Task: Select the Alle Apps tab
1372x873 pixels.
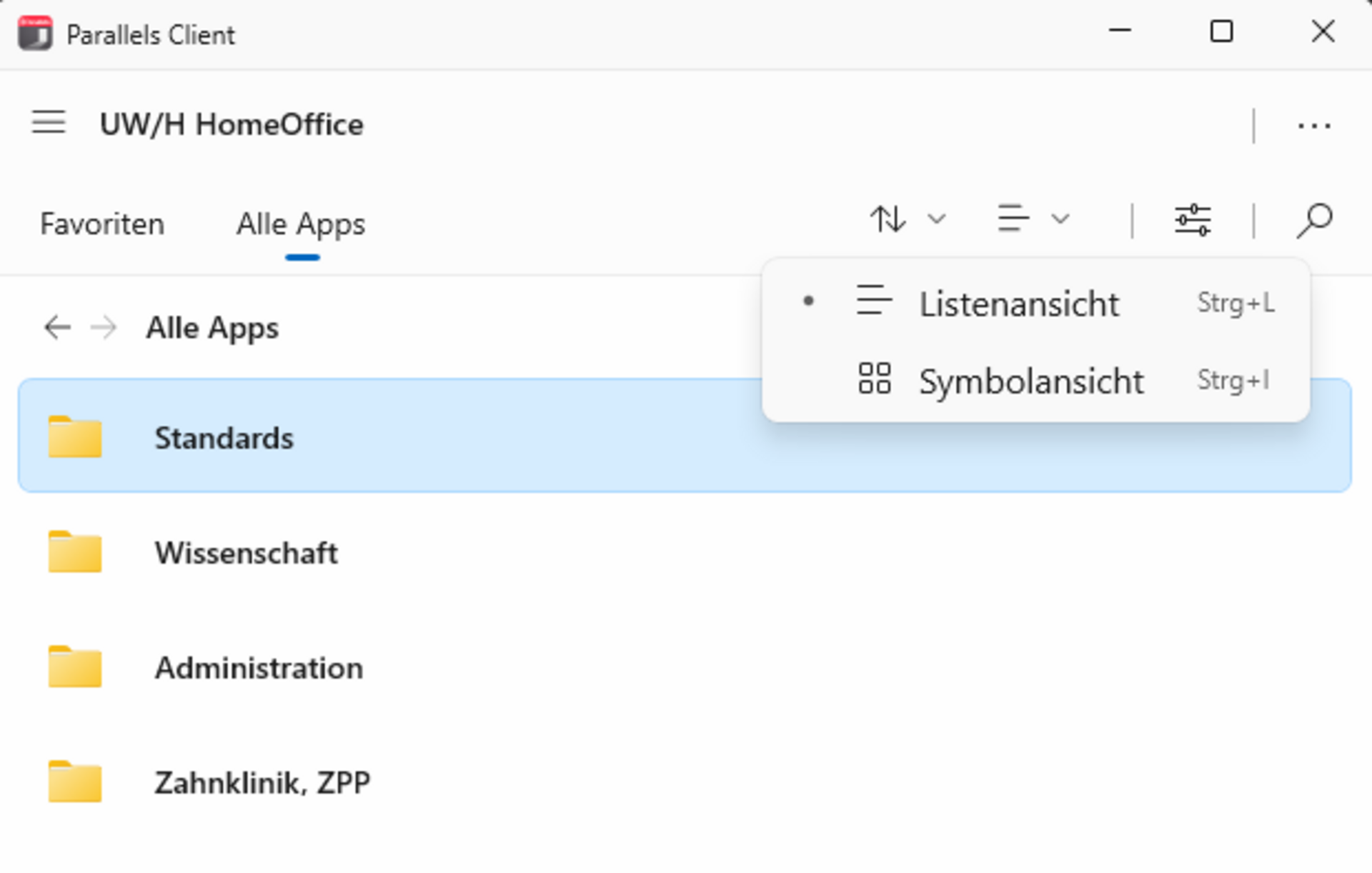Action: coord(301,224)
